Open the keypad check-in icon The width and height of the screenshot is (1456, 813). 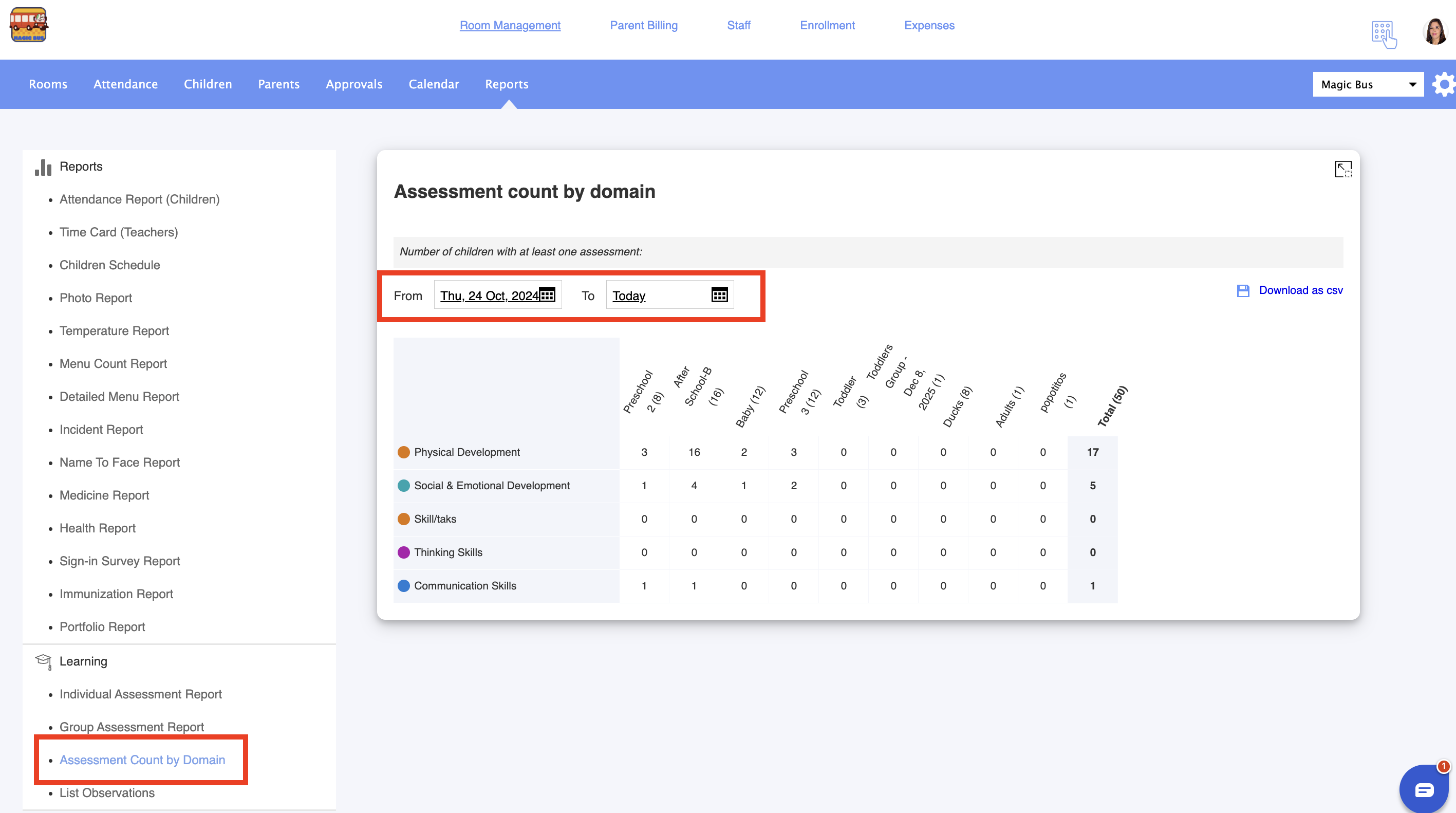(1384, 34)
